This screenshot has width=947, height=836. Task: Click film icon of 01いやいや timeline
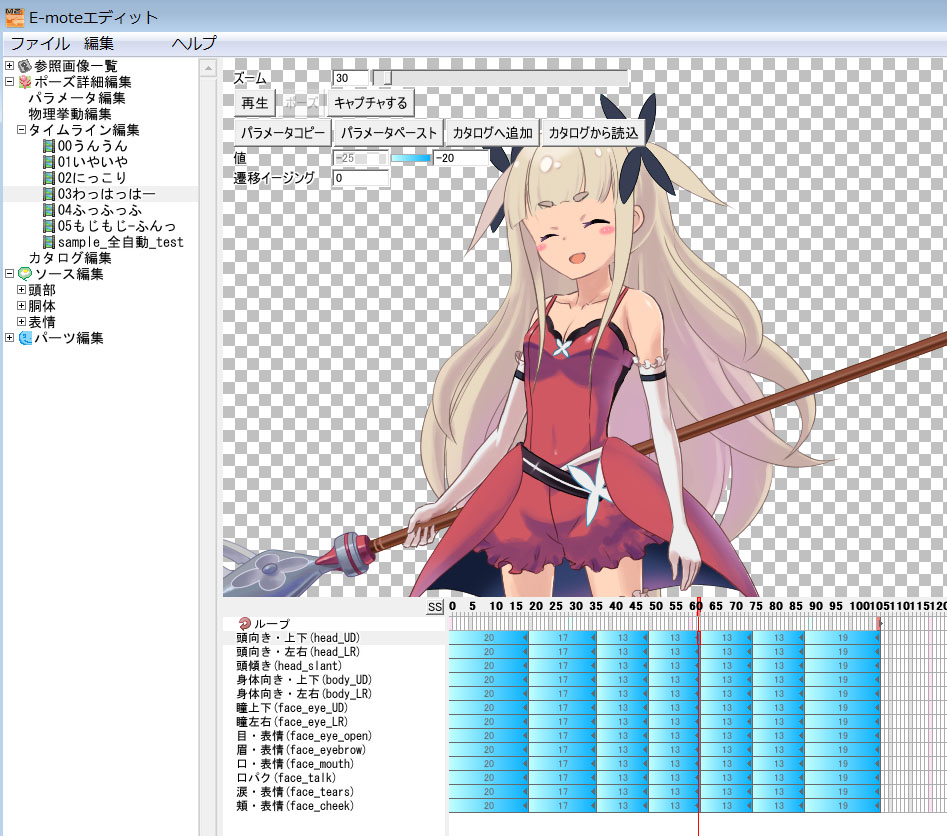[49, 161]
